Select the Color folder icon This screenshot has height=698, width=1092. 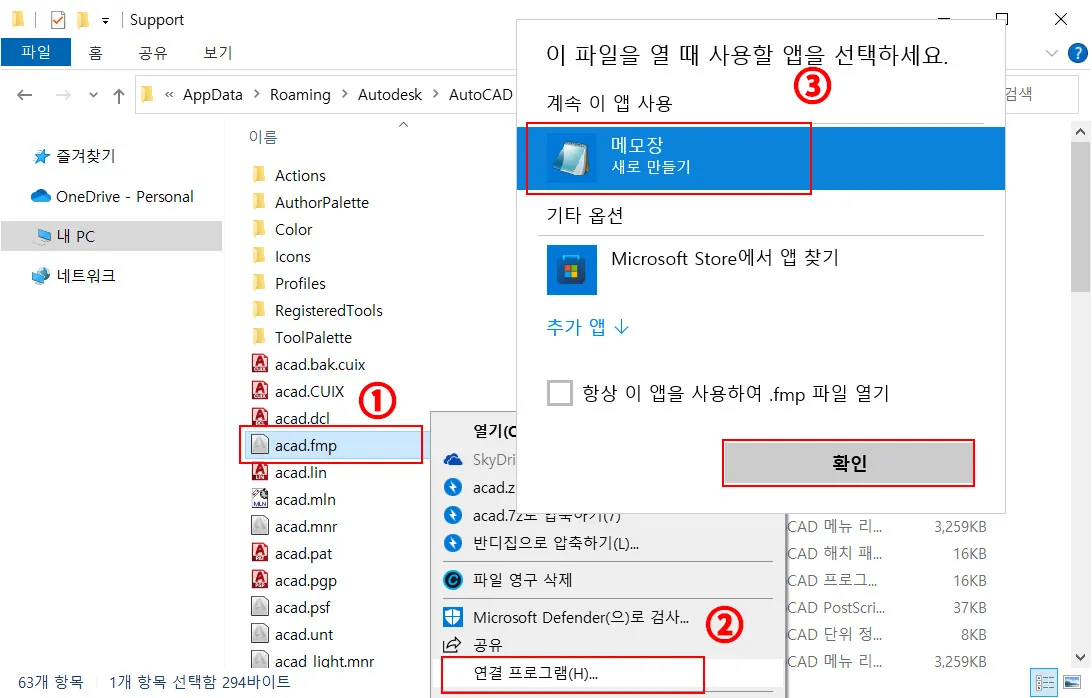tap(260, 229)
